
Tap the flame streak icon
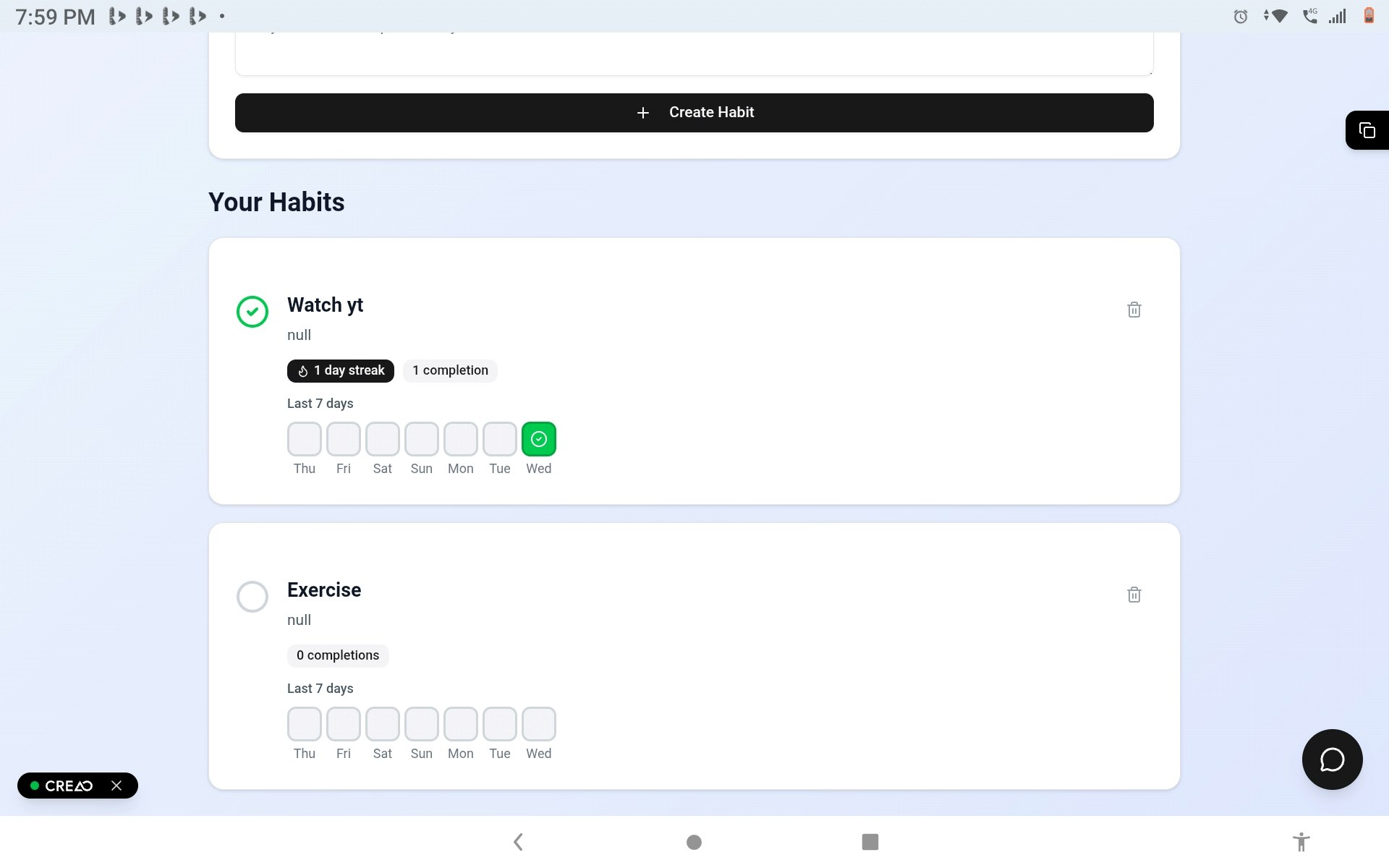pyautogui.click(x=302, y=371)
